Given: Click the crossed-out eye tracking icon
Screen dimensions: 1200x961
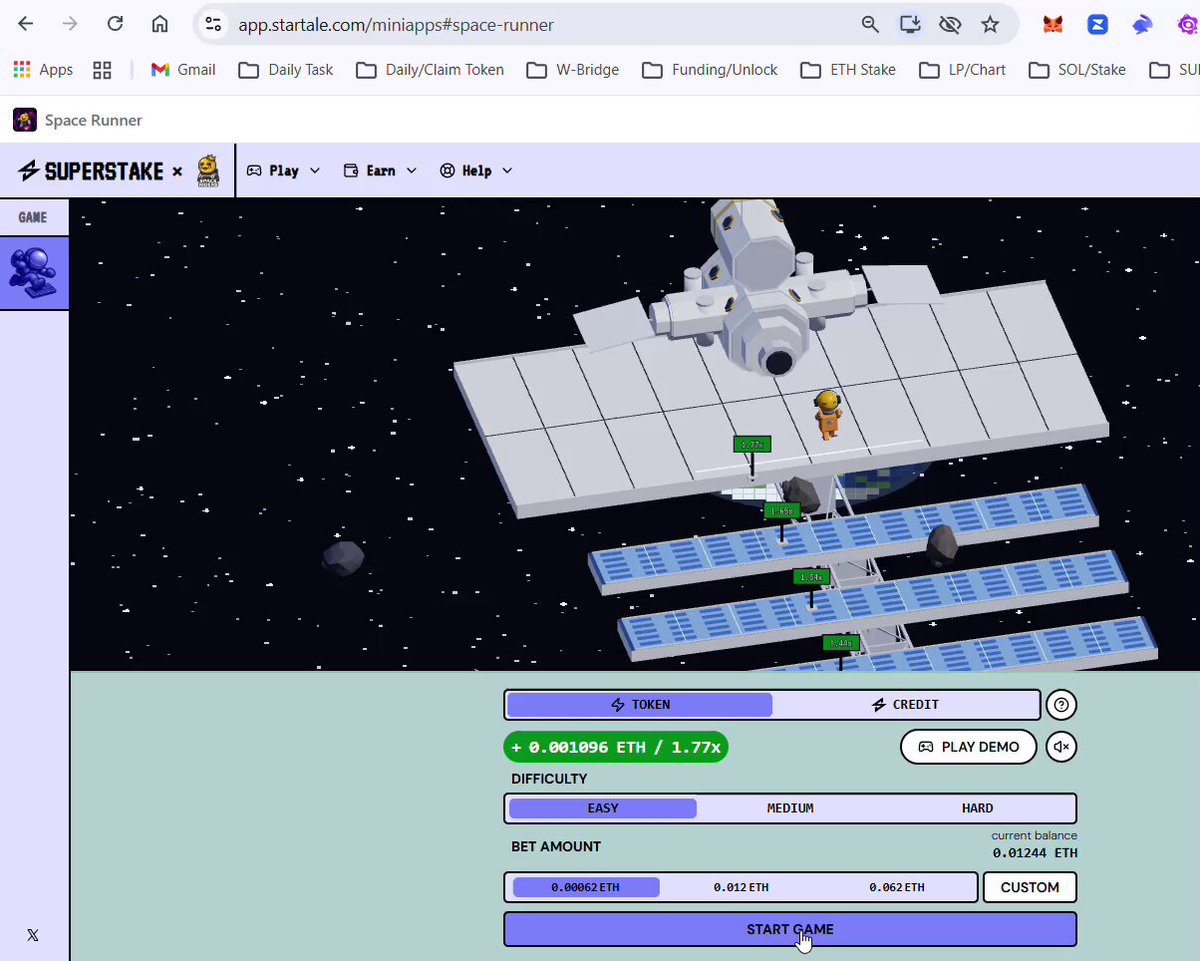Looking at the screenshot, I should pos(950,24).
